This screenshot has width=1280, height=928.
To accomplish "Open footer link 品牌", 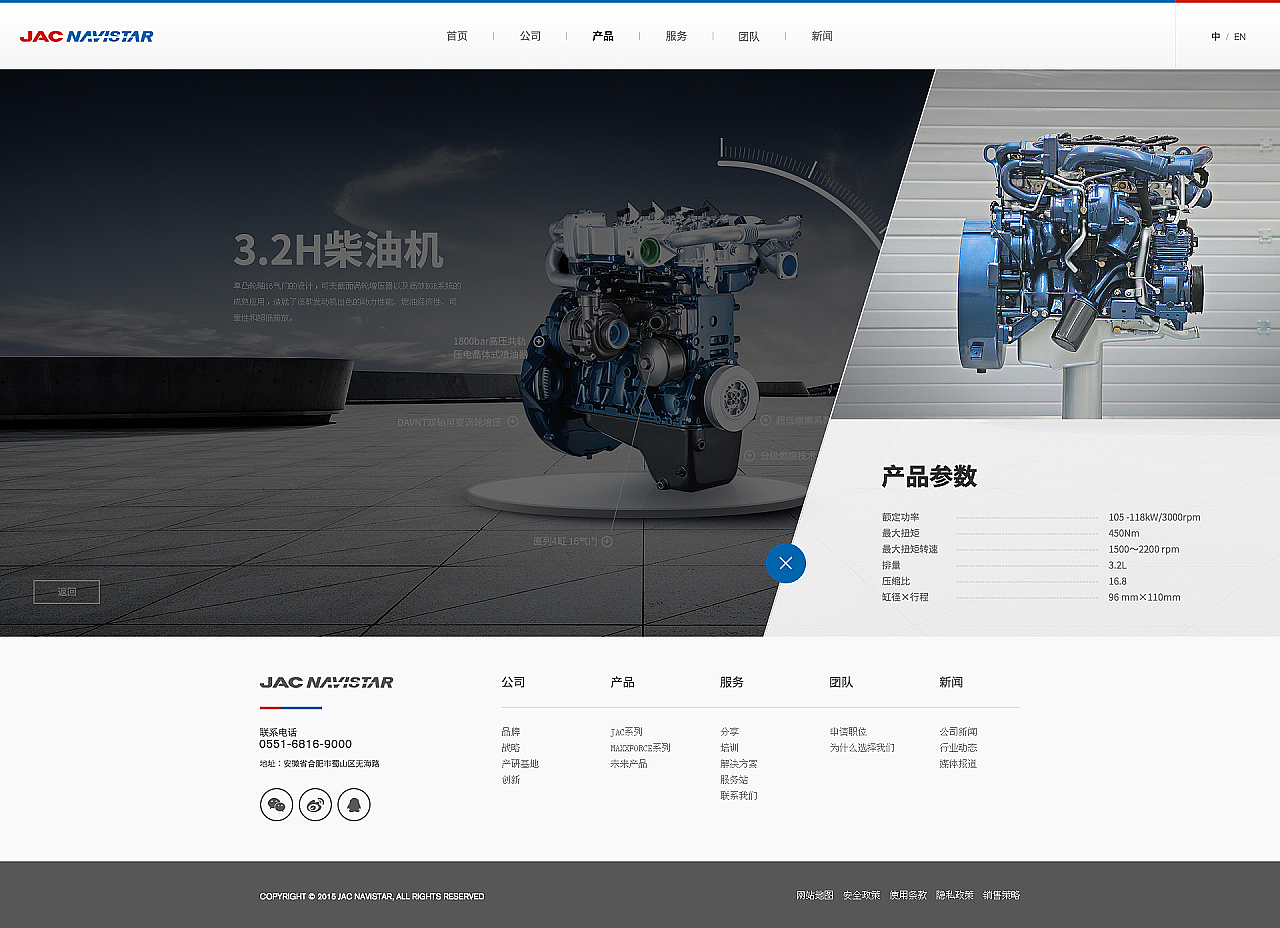I will (511, 732).
